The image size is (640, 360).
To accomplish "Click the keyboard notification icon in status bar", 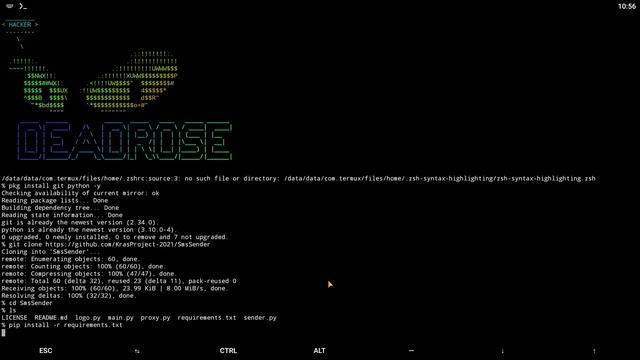I will (x=10, y=6).
